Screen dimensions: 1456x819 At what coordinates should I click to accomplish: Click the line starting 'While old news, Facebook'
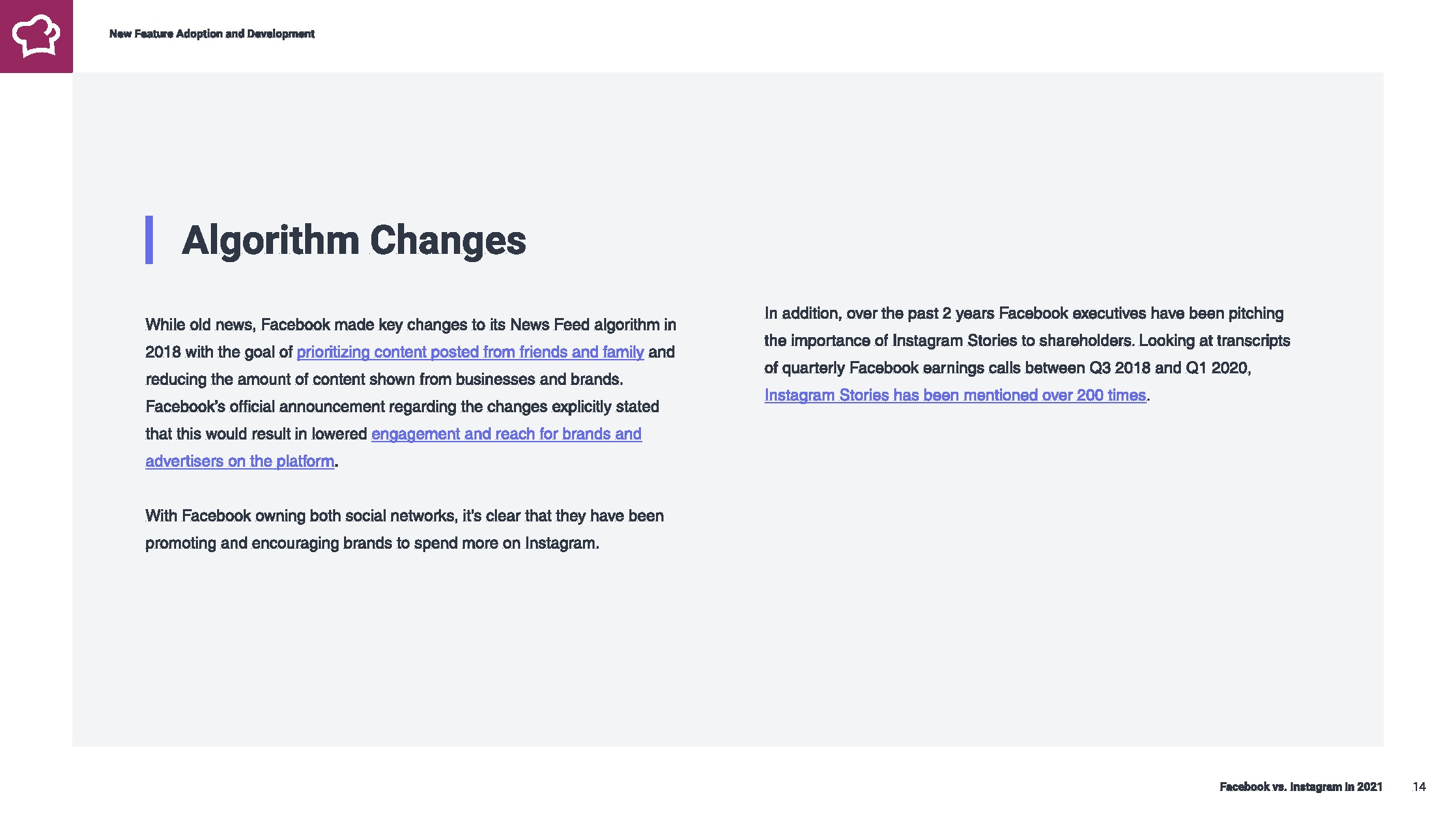pos(411,325)
